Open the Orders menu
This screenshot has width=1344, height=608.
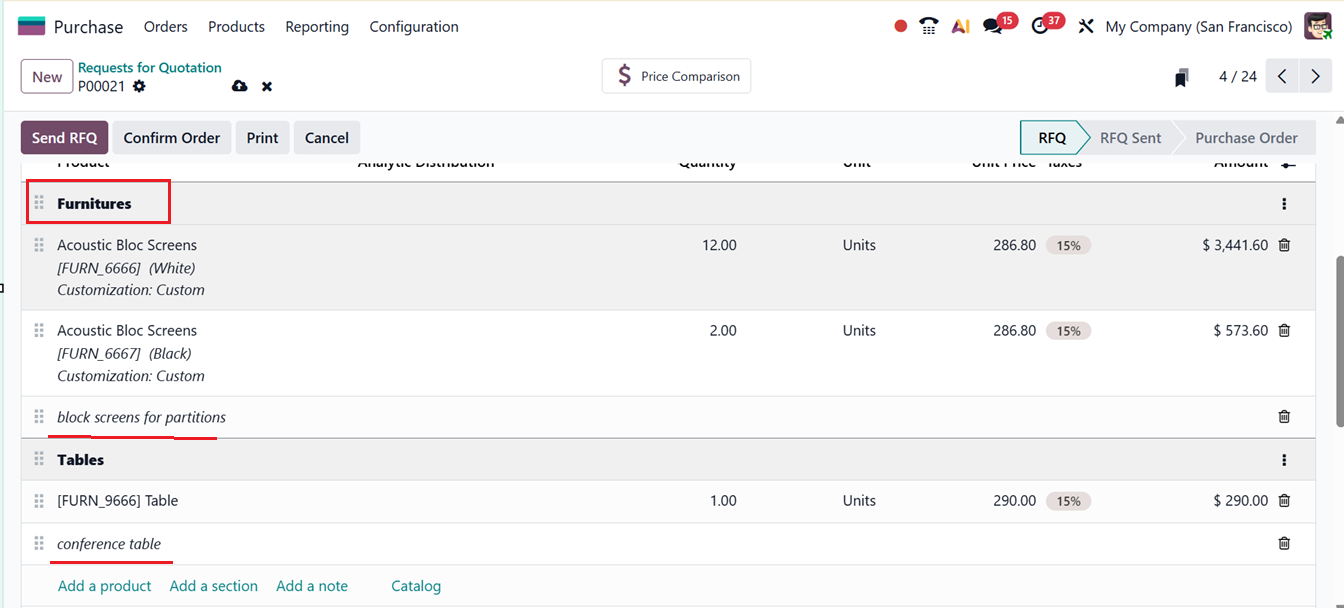(x=166, y=27)
